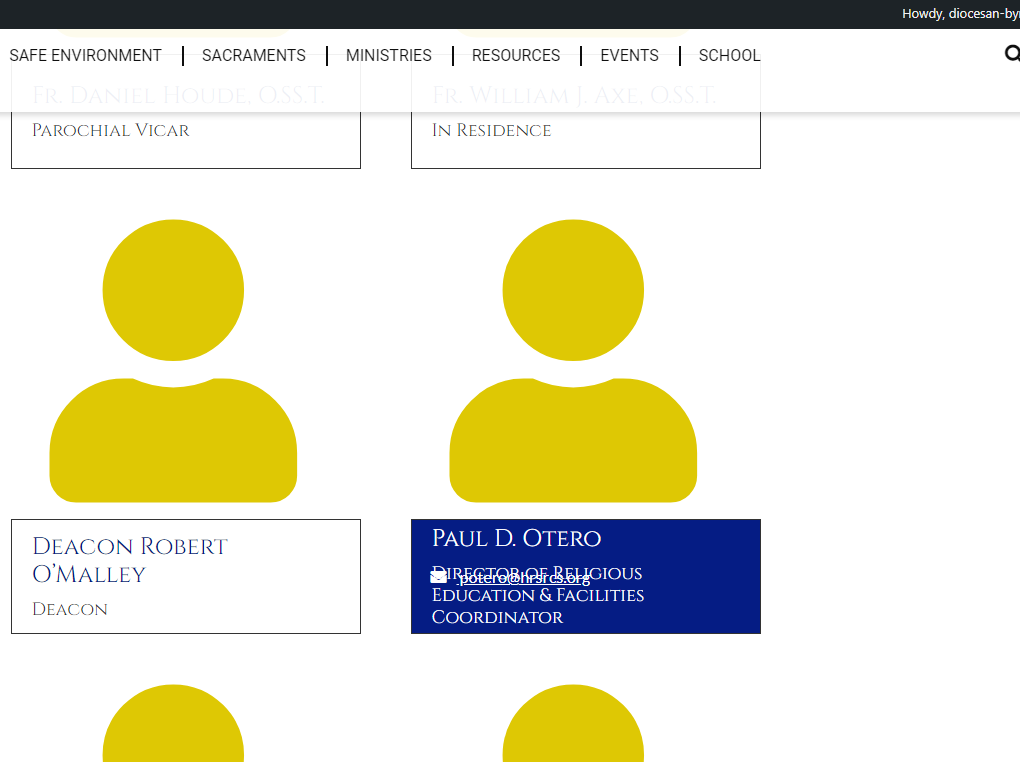Open the Sacraments menu
The width and height of the screenshot is (1020, 762).
(254, 56)
